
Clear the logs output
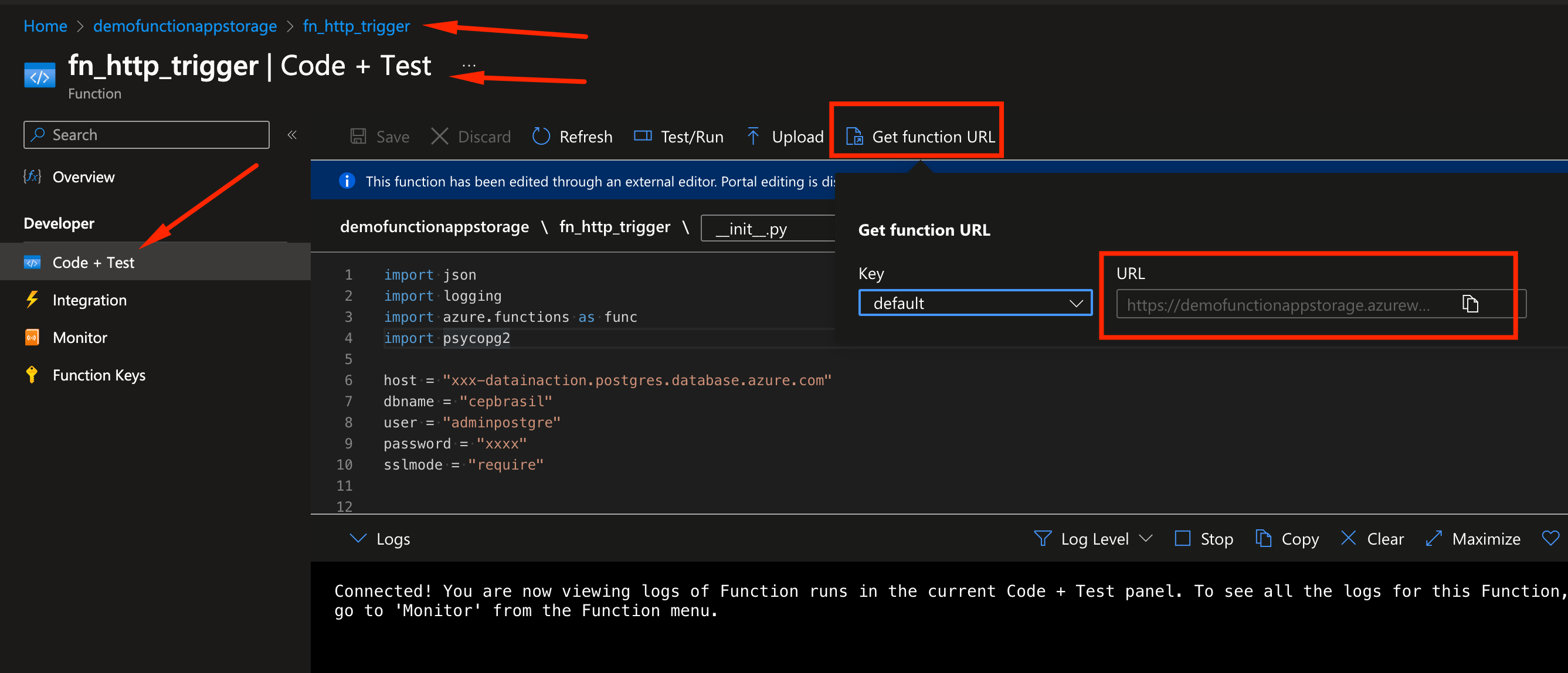tap(1372, 539)
